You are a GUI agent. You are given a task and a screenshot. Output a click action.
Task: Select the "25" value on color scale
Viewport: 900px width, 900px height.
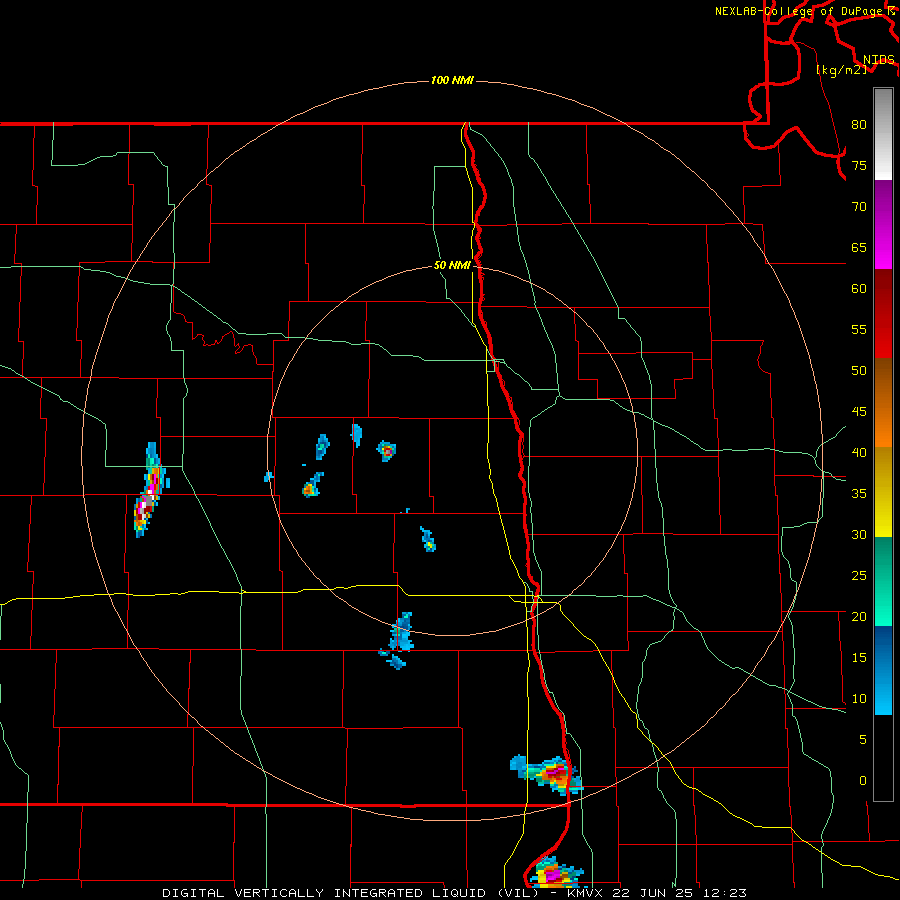859,576
